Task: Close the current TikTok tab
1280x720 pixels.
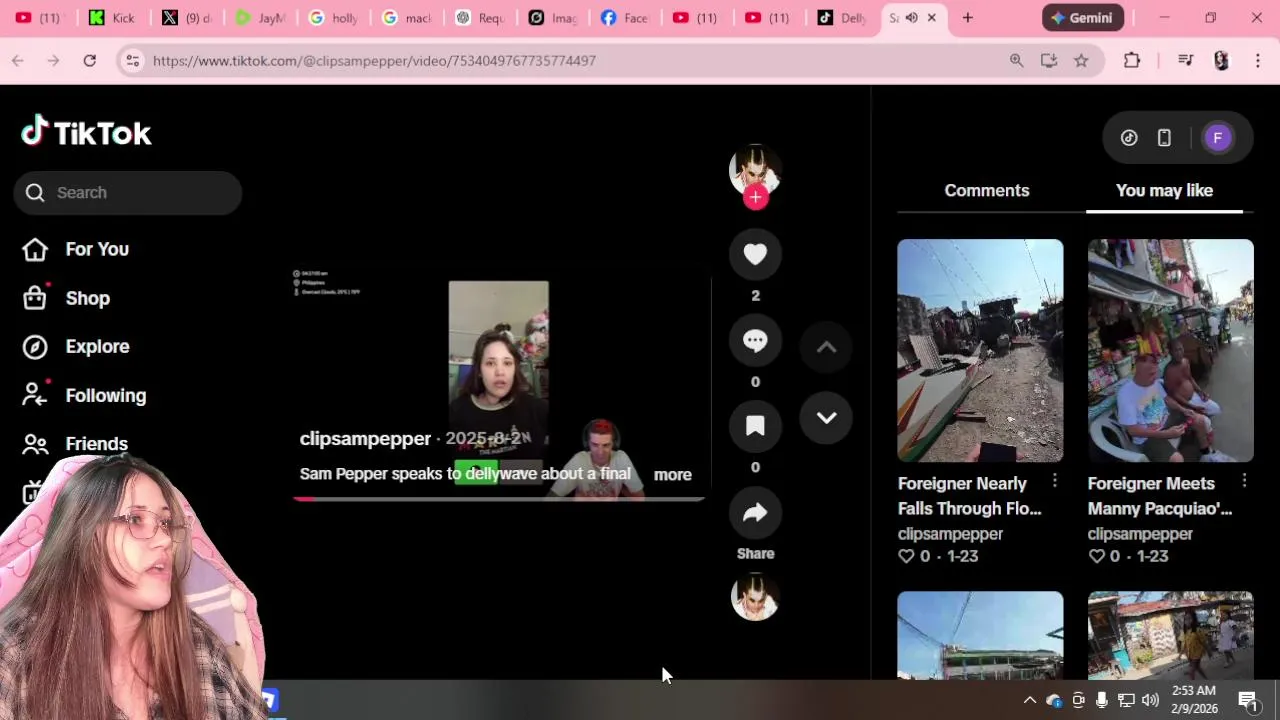Action: click(932, 18)
